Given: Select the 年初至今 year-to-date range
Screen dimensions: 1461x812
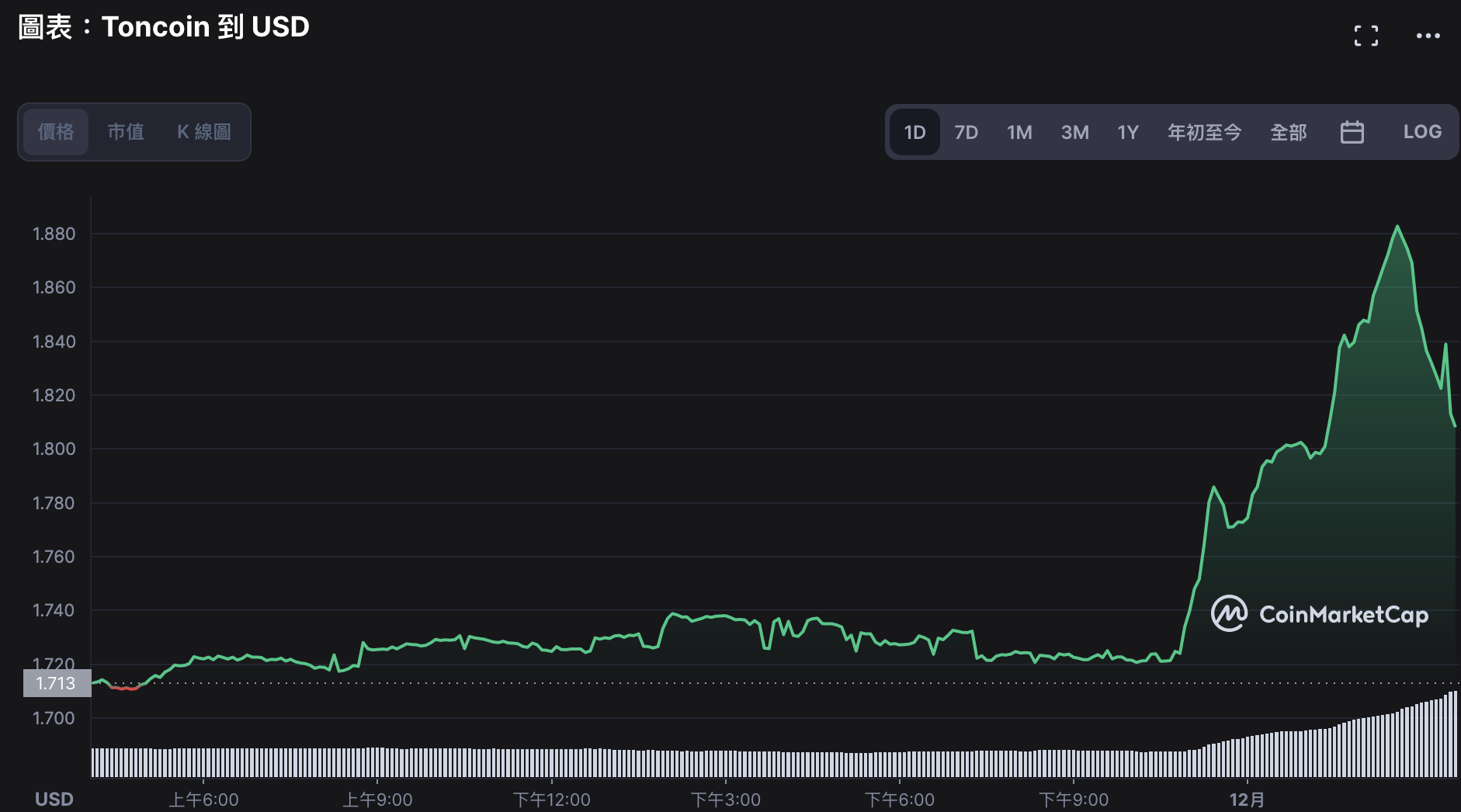Looking at the screenshot, I should tap(1205, 132).
